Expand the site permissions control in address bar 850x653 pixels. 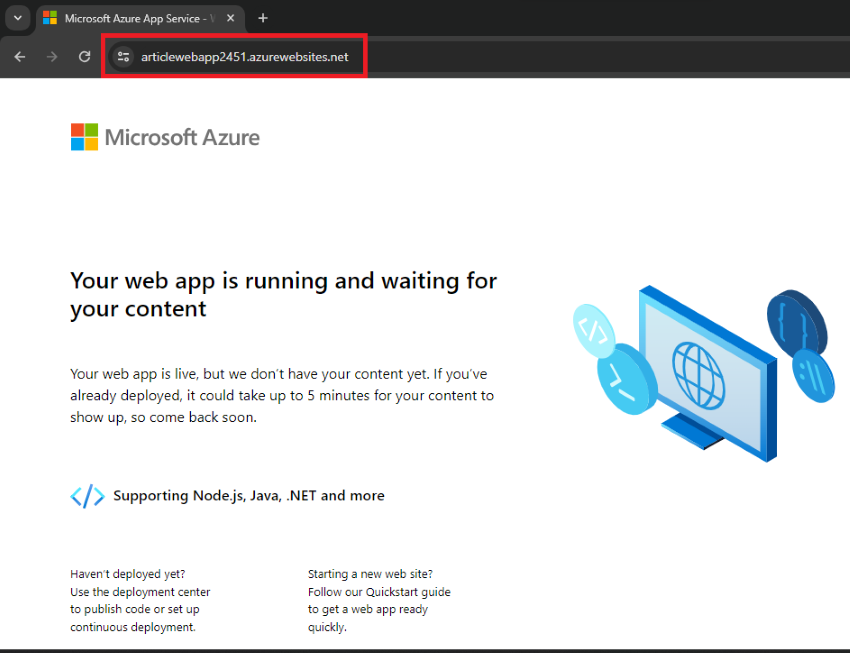click(x=122, y=56)
